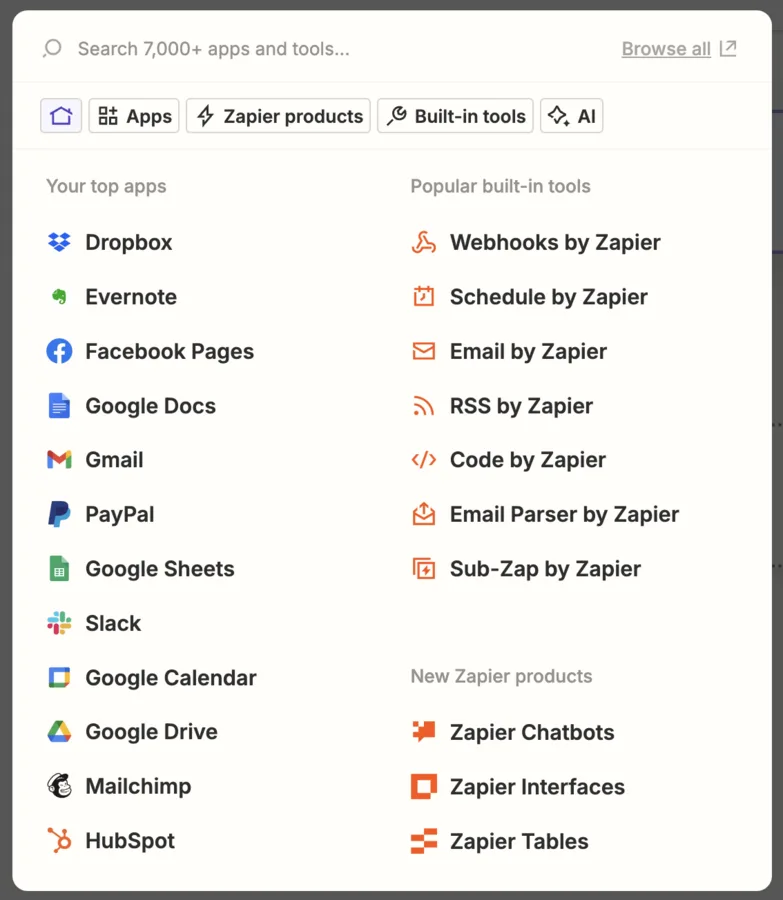
Task: Click the Browse all link
Action: click(x=666, y=48)
